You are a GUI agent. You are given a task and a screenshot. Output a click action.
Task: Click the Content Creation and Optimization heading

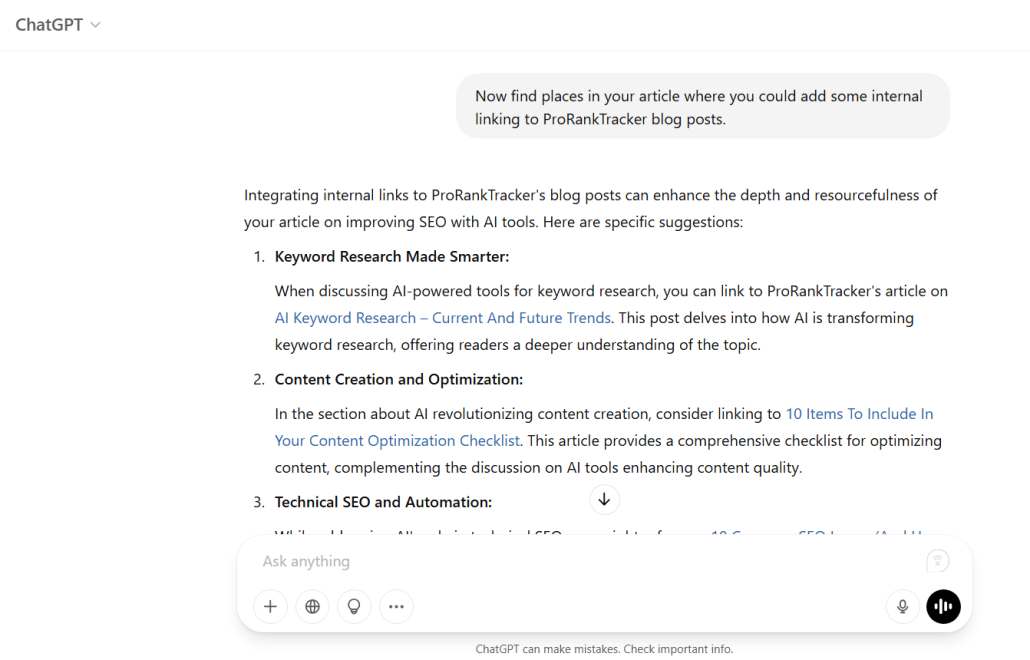399,380
